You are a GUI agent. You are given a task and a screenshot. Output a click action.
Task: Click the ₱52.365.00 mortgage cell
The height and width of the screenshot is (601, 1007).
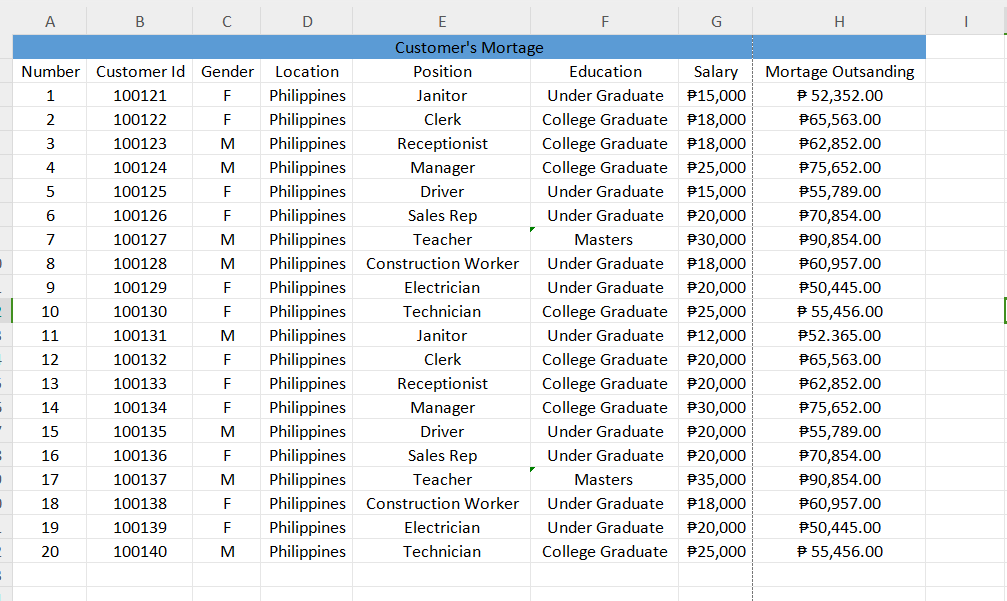point(839,335)
